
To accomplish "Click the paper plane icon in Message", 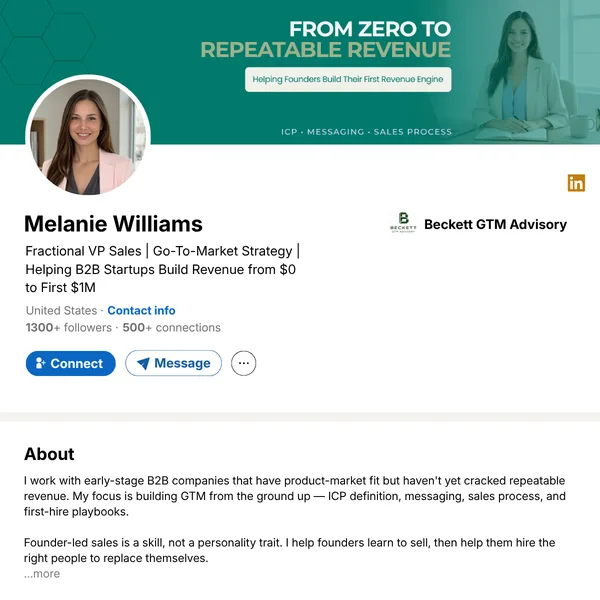I will [143, 363].
